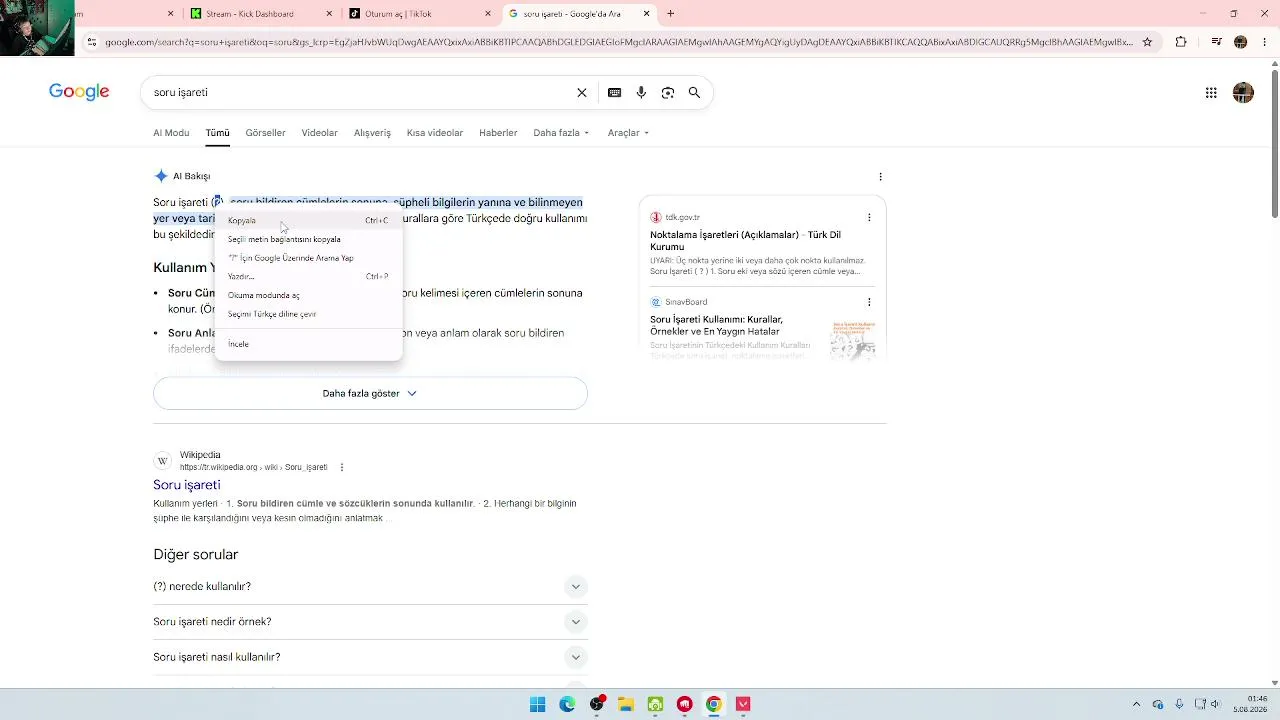
Task: Clear the search box with the X icon
Action: 582,93
